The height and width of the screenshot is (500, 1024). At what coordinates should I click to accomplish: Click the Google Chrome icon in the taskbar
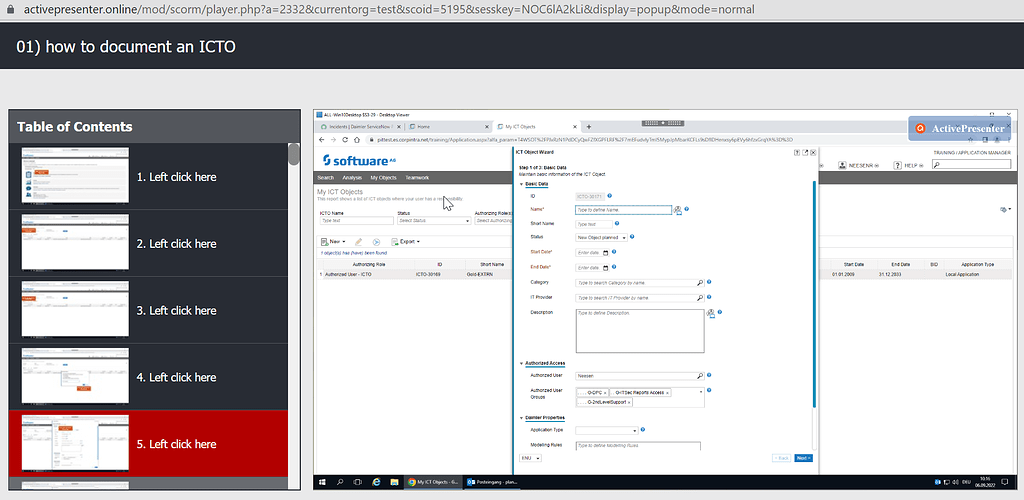[412, 482]
